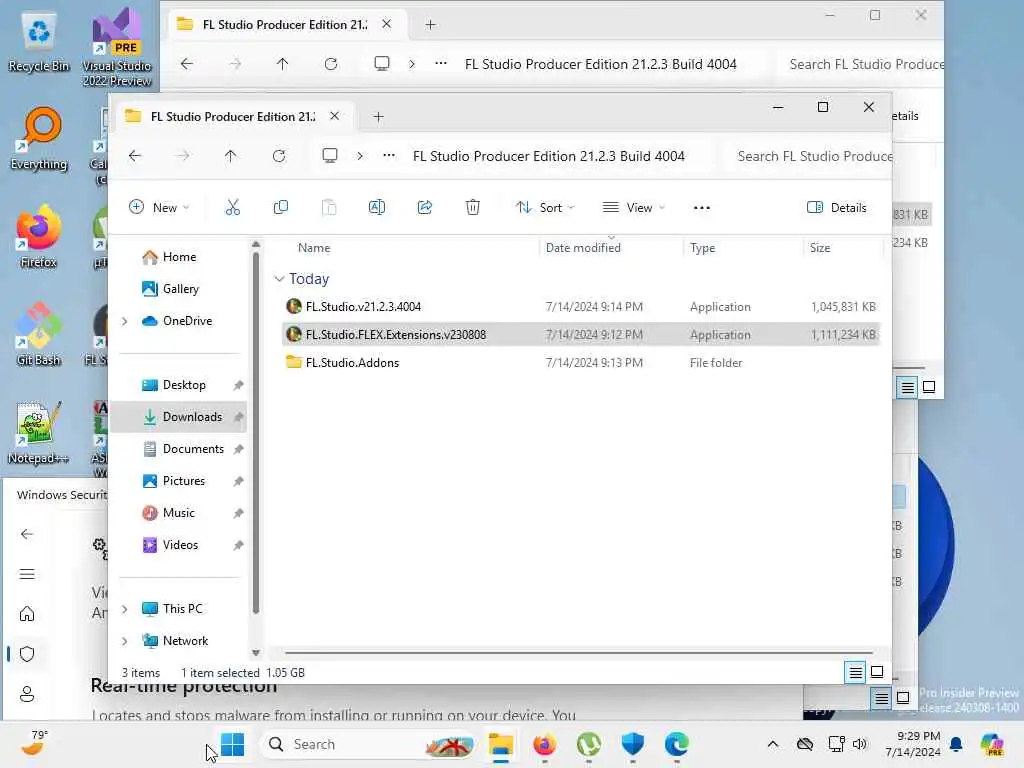Open Microsoft Edge from the taskbar
The image size is (1024, 768).
(677, 744)
